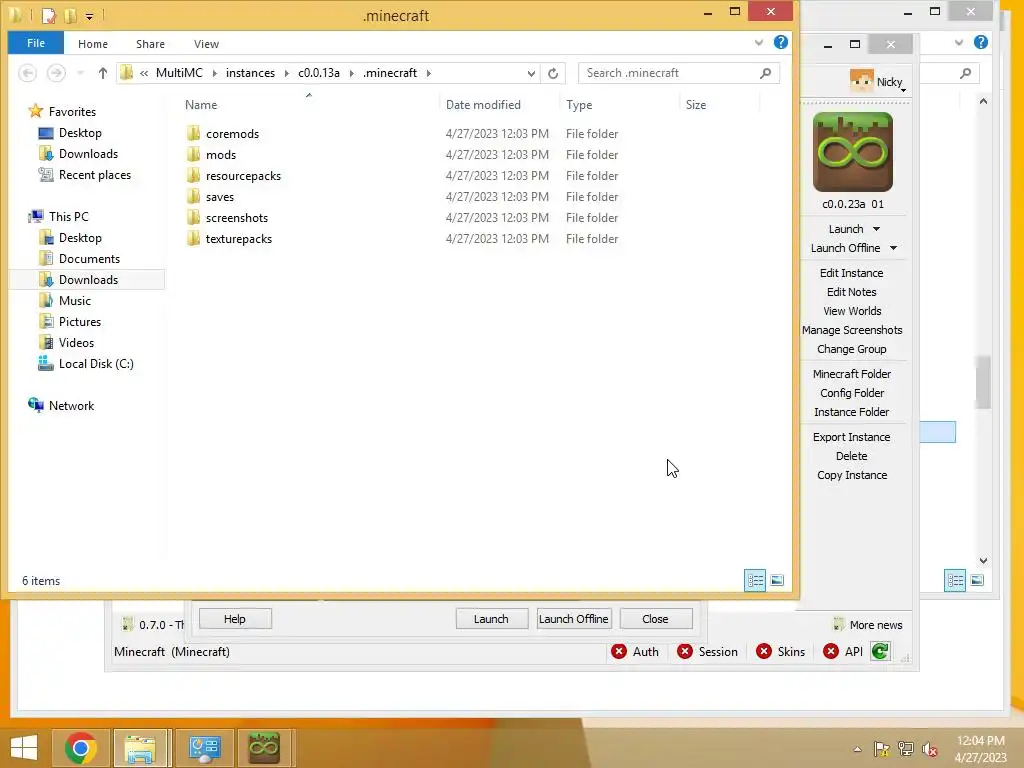This screenshot has height=768, width=1024.
Task: Select Network in the navigation pane
Action: [61, 406]
